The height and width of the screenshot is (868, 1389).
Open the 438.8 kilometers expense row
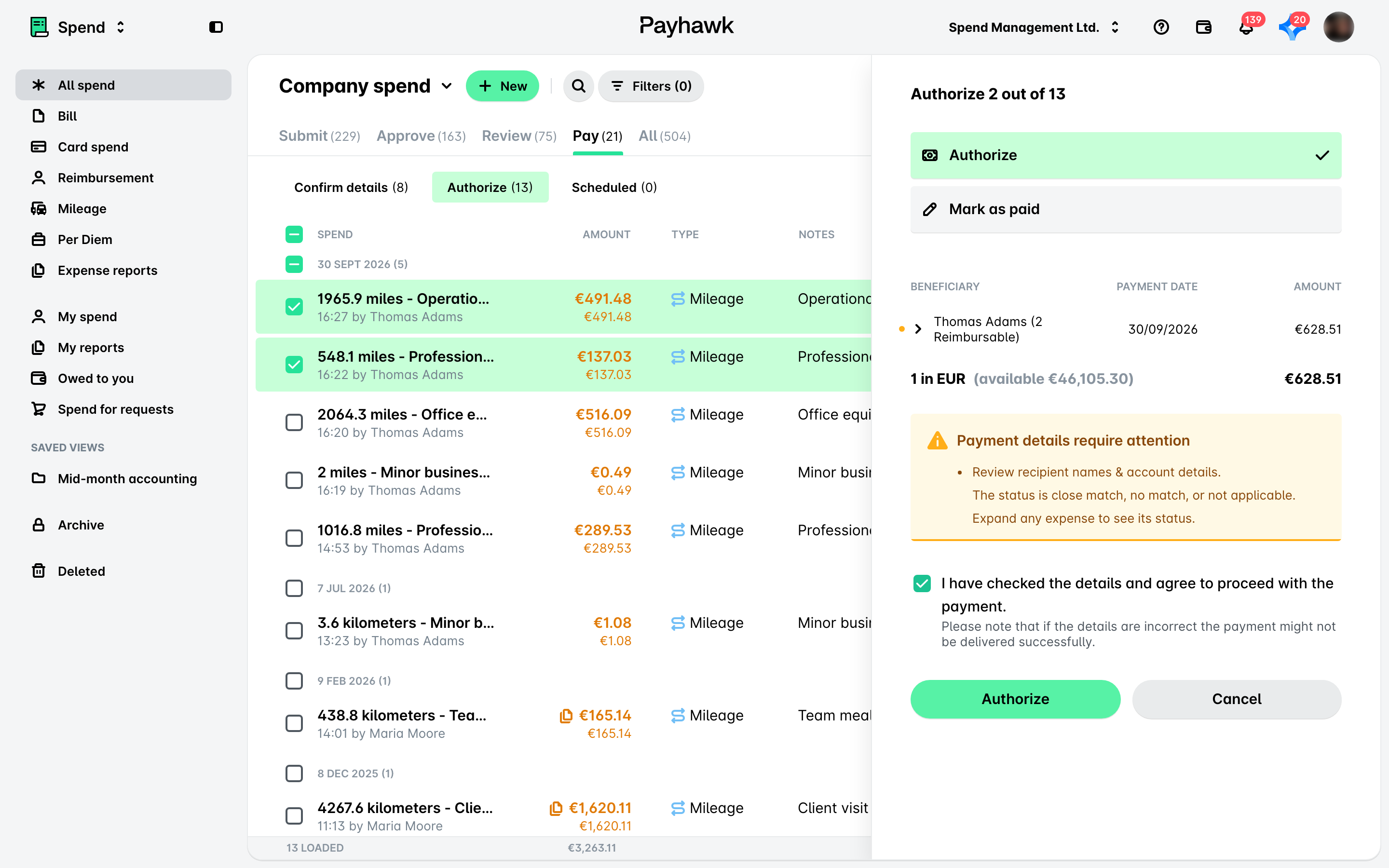coord(563,723)
